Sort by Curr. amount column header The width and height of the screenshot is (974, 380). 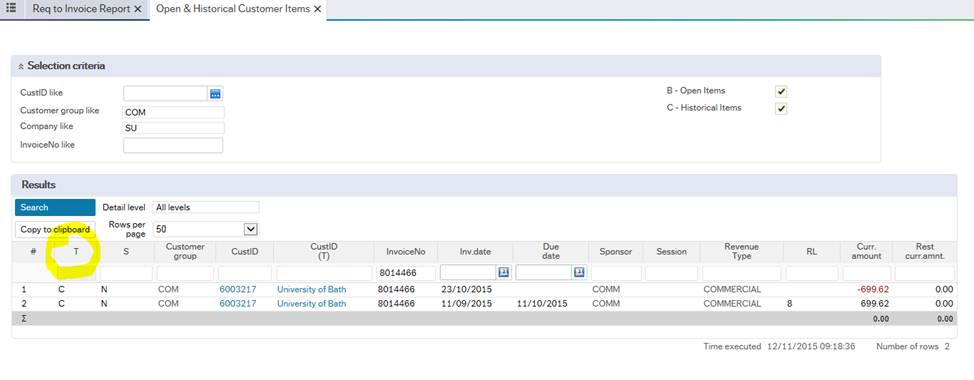tap(866, 251)
